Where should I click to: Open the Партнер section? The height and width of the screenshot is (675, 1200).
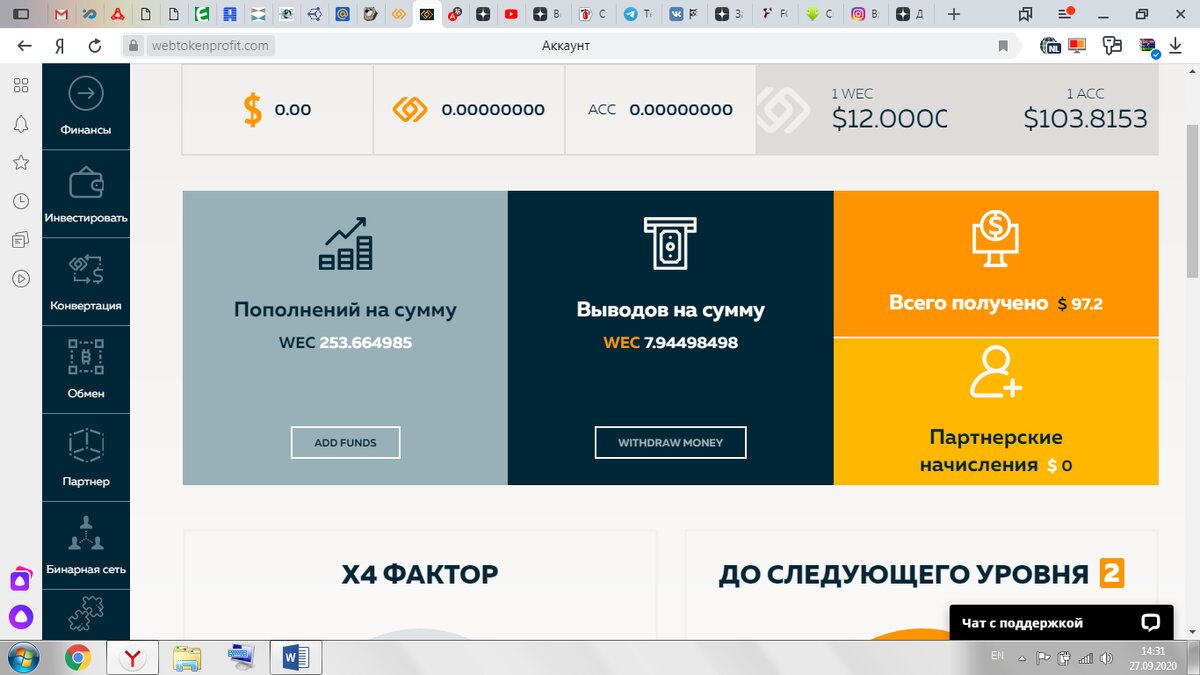(86, 458)
